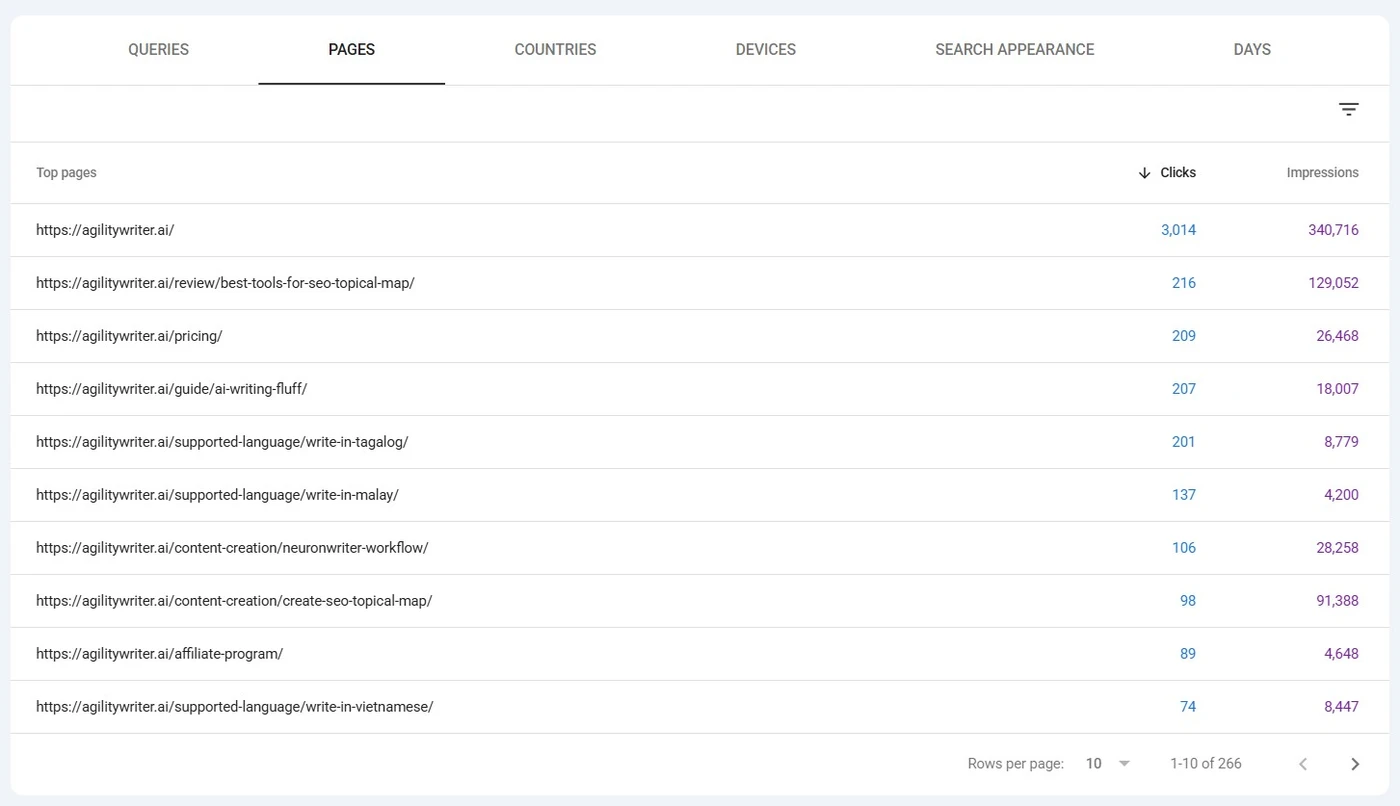Image resolution: width=1400 pixels, height=806 pixels.
Task: Open the create-seo-topical-map page row
Action: 700,601
